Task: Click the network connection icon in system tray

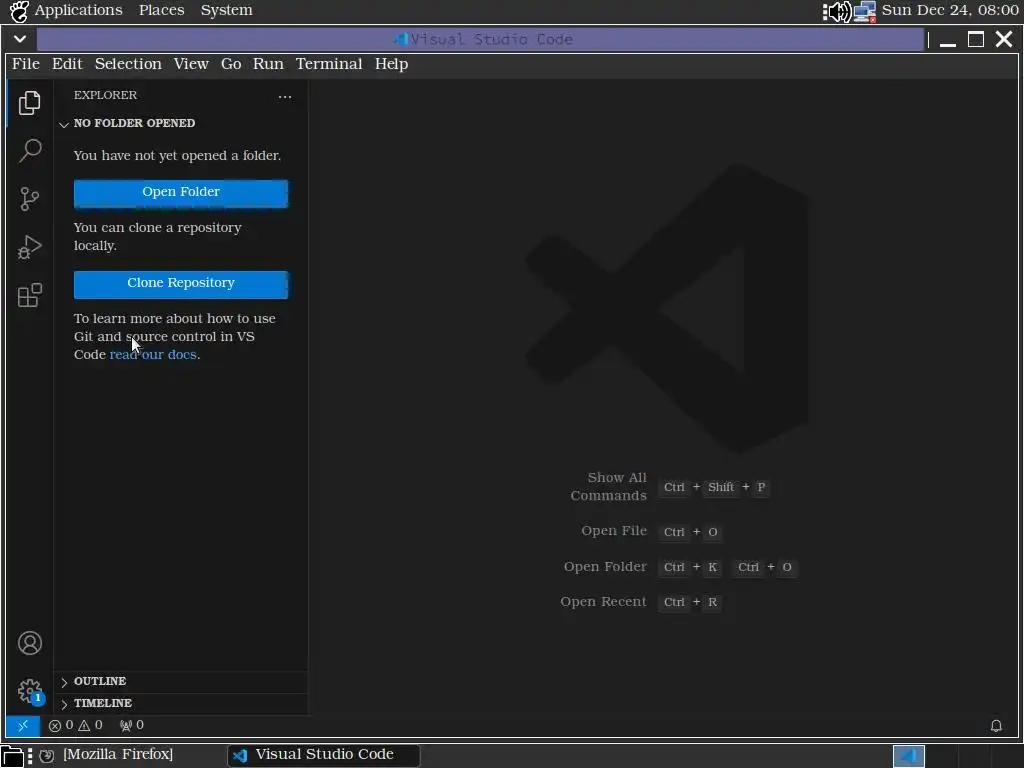Action: pos(865,11)
